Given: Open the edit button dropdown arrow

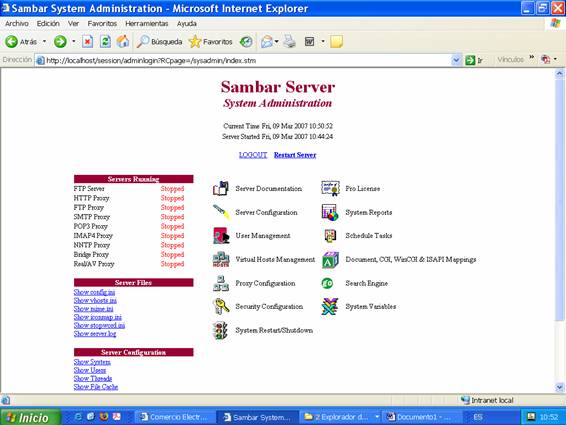Looking at the screenshot, I should tap(323, 42).
